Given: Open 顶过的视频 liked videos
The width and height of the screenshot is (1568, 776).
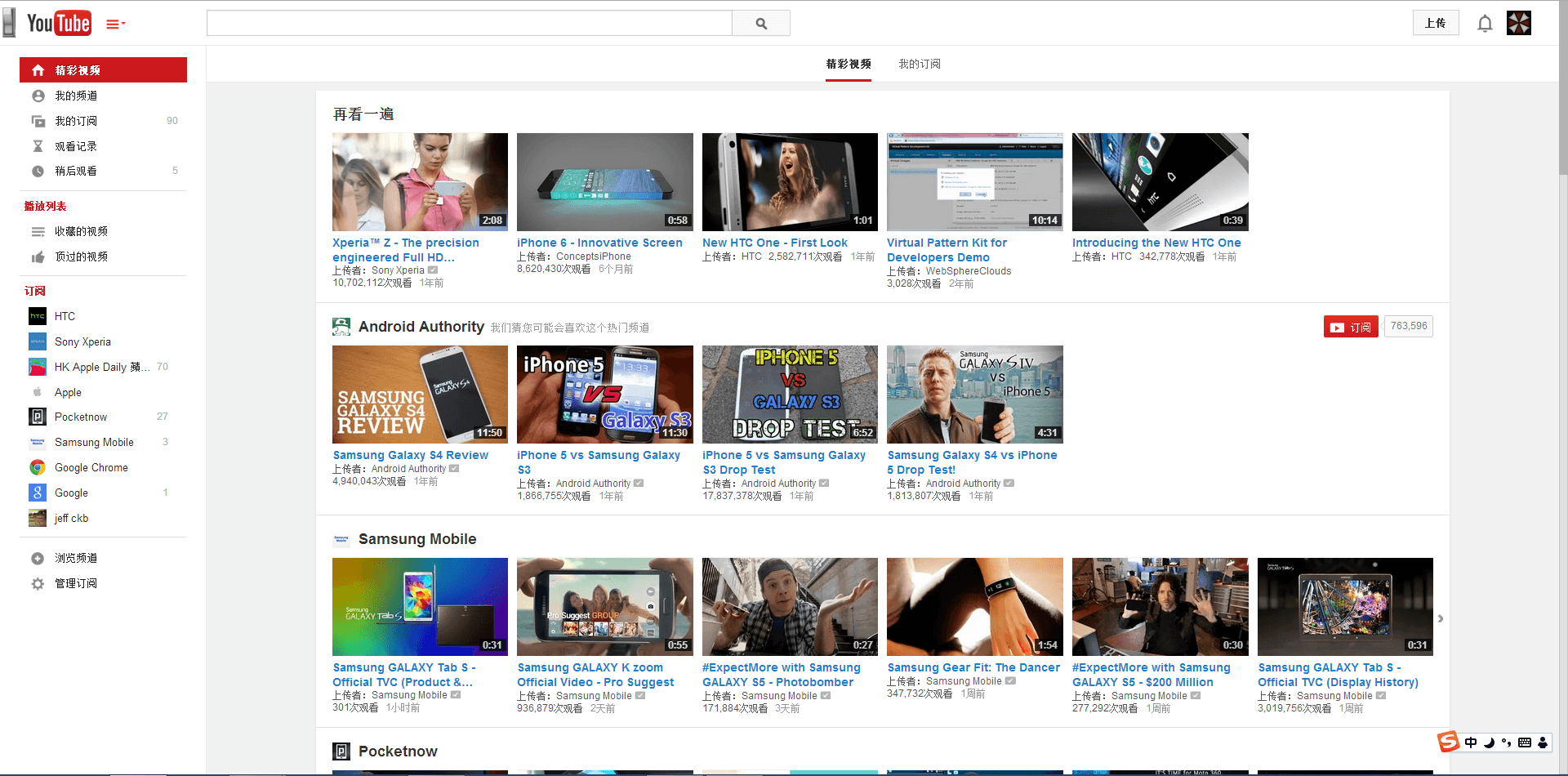Looking at the screenshot, I should point(103,256).
